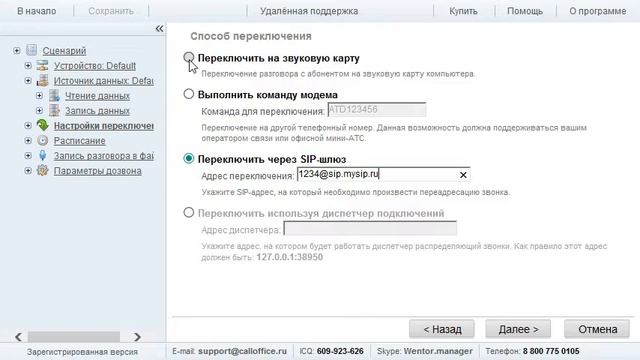Open the Источник данных link
Viewport: 640px width, 360px height.
pyautogui.click(x=104, y=81)
